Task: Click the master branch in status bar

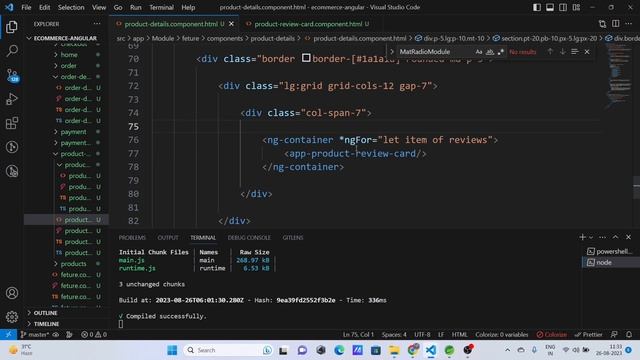Action: click(35, 334)
